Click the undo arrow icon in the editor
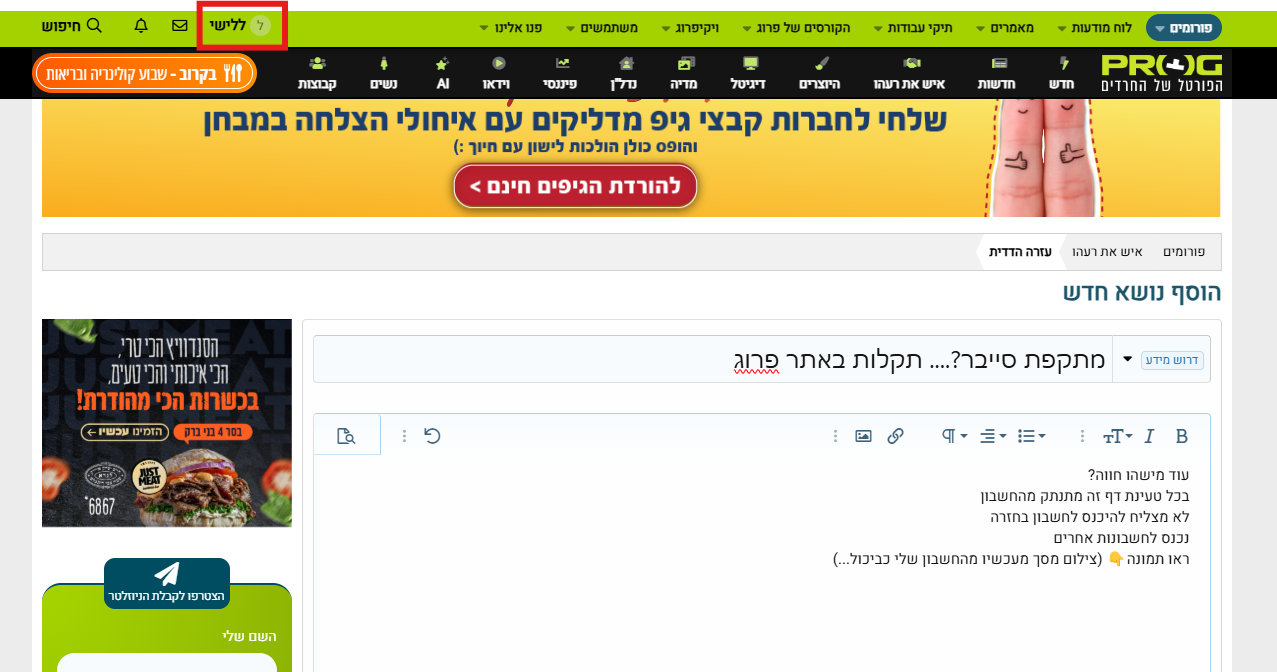The width and height of the screenshot is (1277, 672). 430,436
